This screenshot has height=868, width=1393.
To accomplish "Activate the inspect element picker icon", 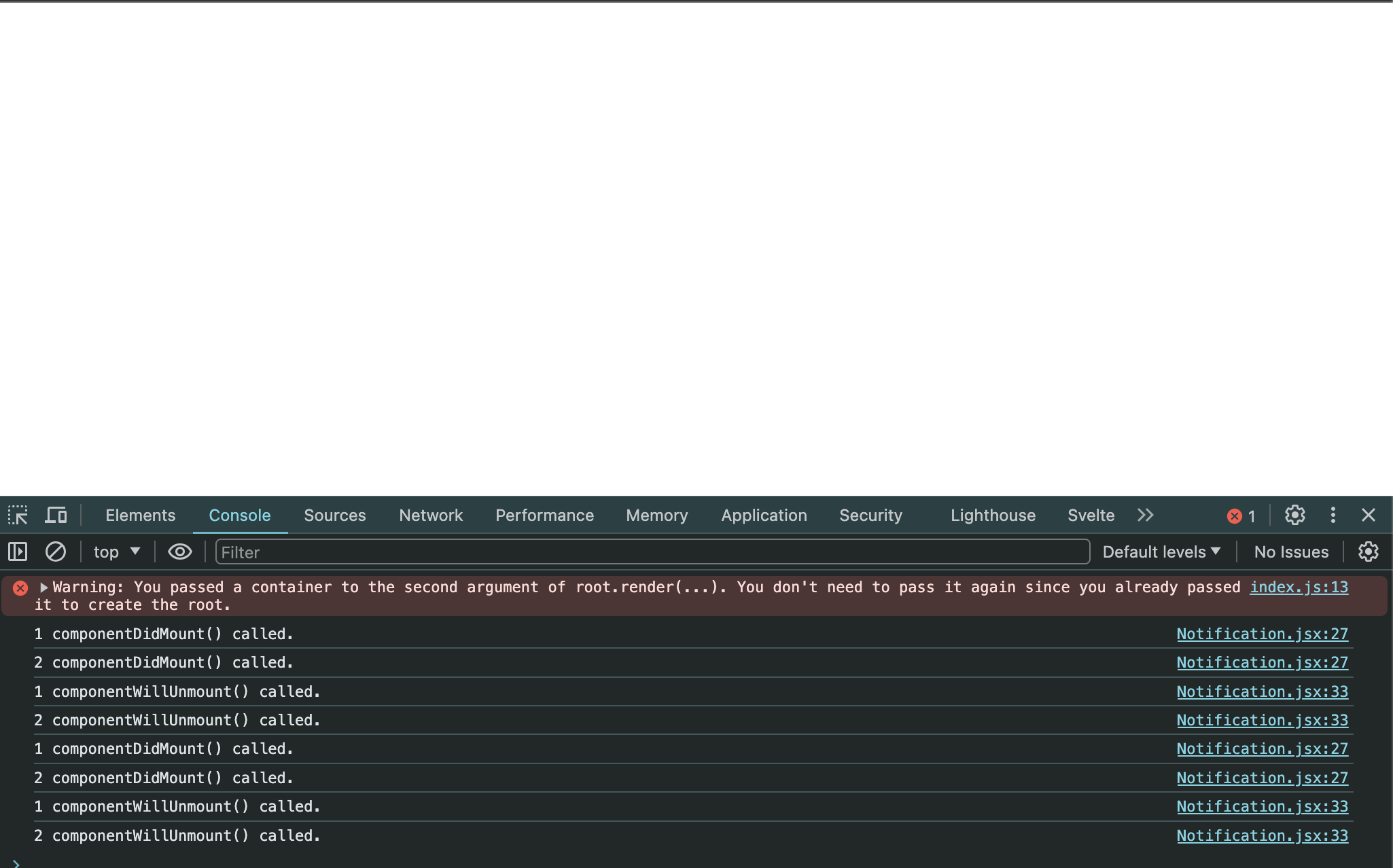I will tap(18, 515).
